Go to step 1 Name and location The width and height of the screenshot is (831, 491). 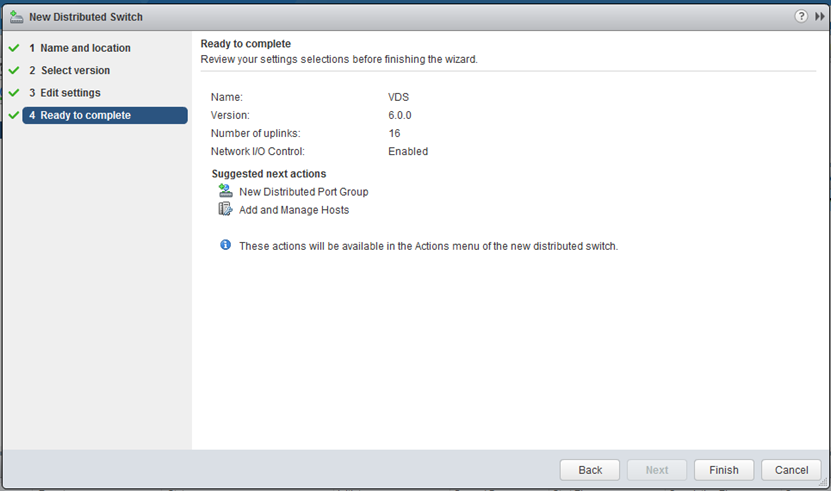[x=79, y=48]
